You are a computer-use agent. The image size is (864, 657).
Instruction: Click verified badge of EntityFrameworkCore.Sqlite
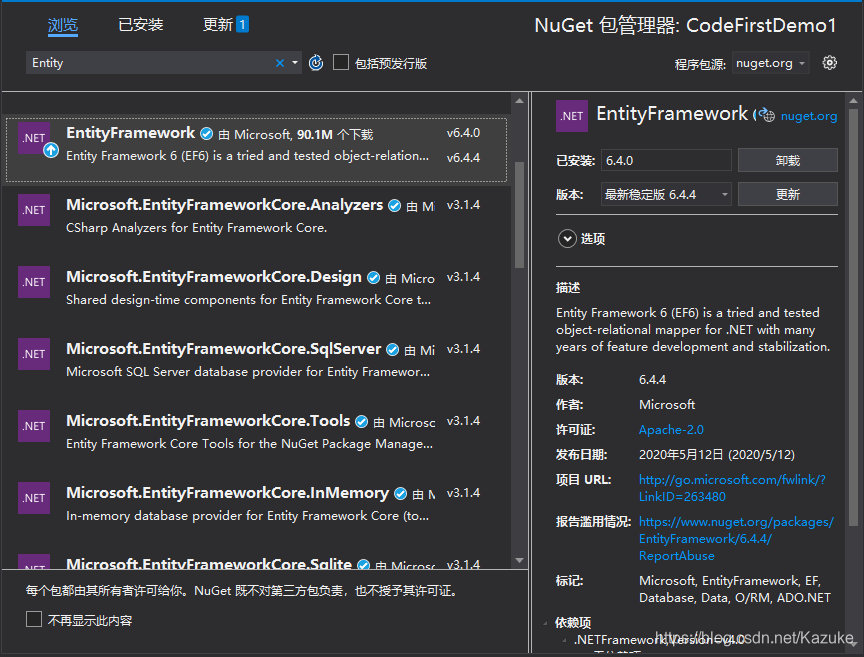tap(363, 564)
